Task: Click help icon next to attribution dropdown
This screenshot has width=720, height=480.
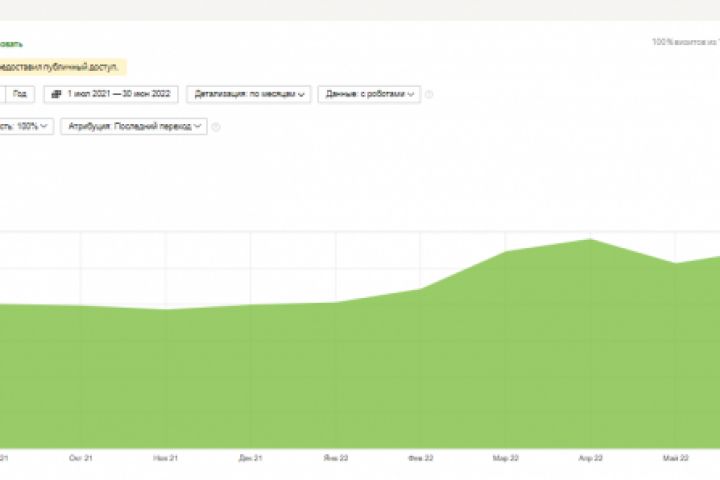Action: pyautogui.click(x=215, y=127)
